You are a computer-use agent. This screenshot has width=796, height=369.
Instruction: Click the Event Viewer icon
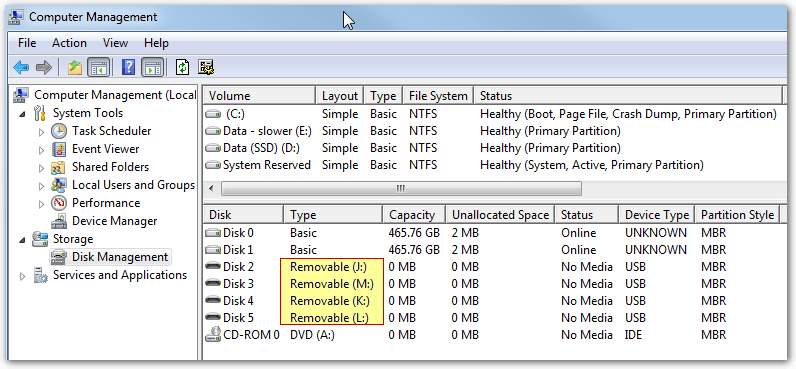(59, 149)
